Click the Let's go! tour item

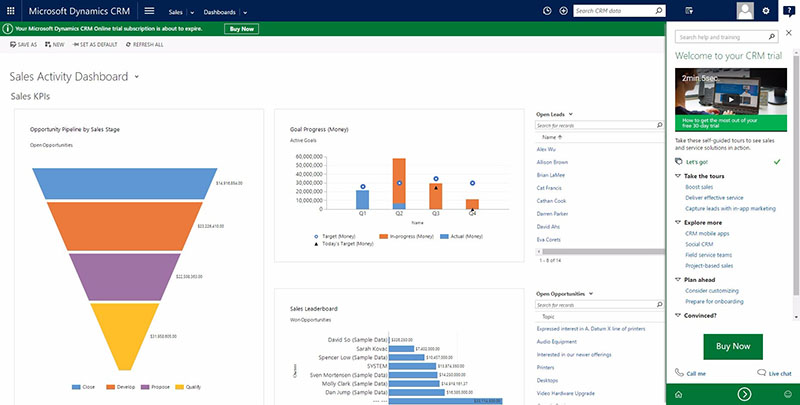pyautogui.click(x=696, y=162)
